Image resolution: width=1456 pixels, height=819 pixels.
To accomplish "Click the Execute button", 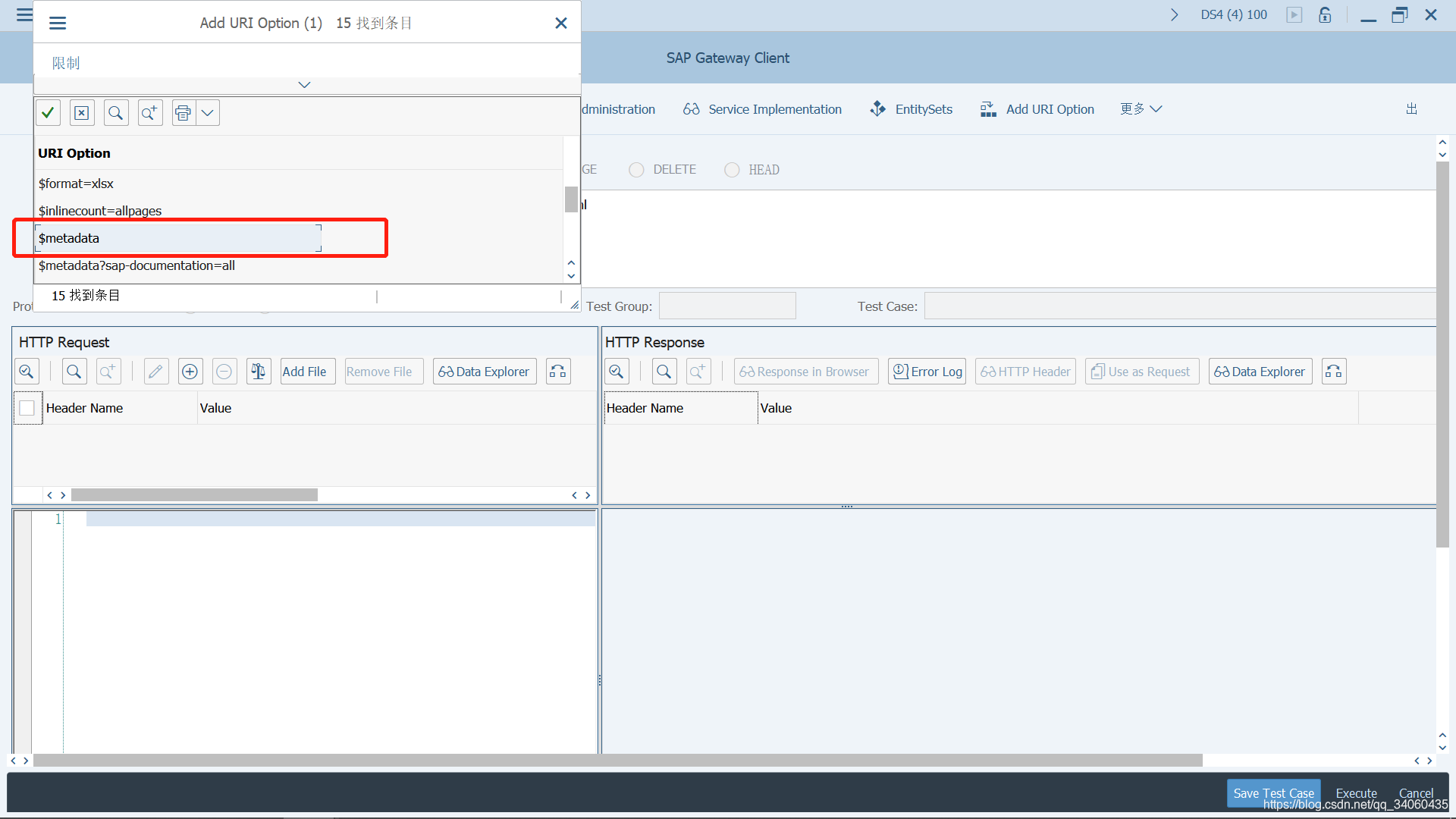I will pos(1356,793).
